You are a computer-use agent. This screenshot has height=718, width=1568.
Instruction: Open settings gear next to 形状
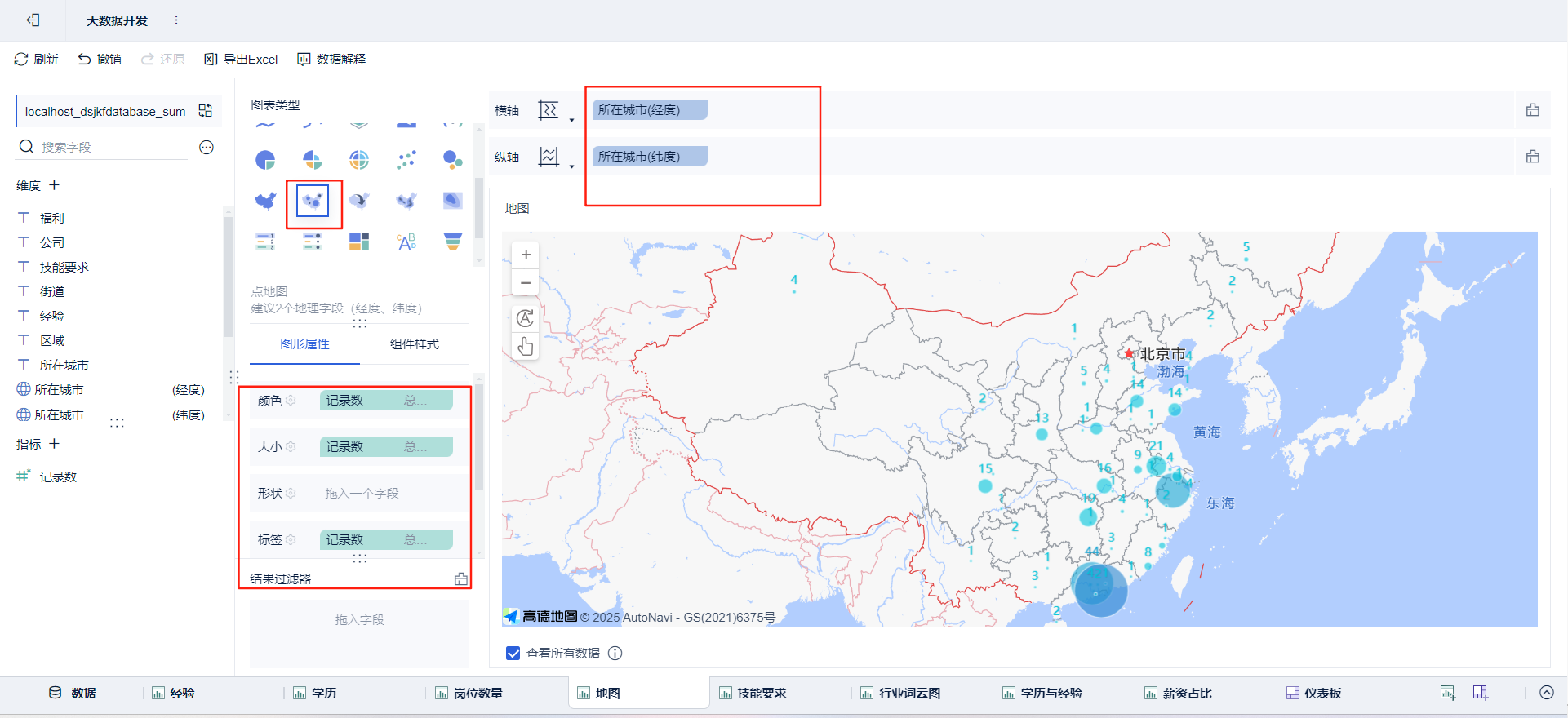point(291,494)
